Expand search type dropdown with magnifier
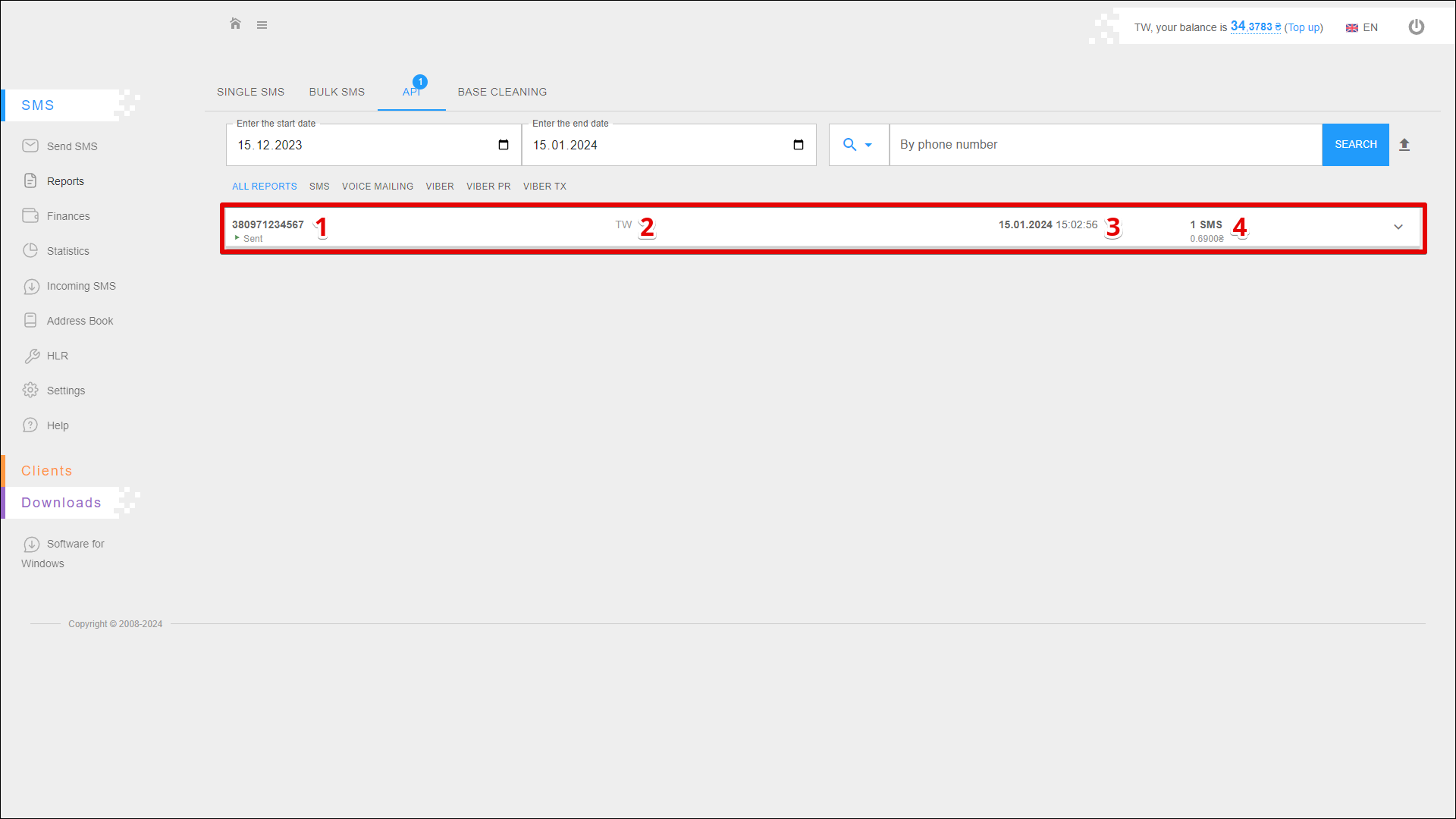The height and width of the screenshot is (819, 1456). click(x=858, y=145)
